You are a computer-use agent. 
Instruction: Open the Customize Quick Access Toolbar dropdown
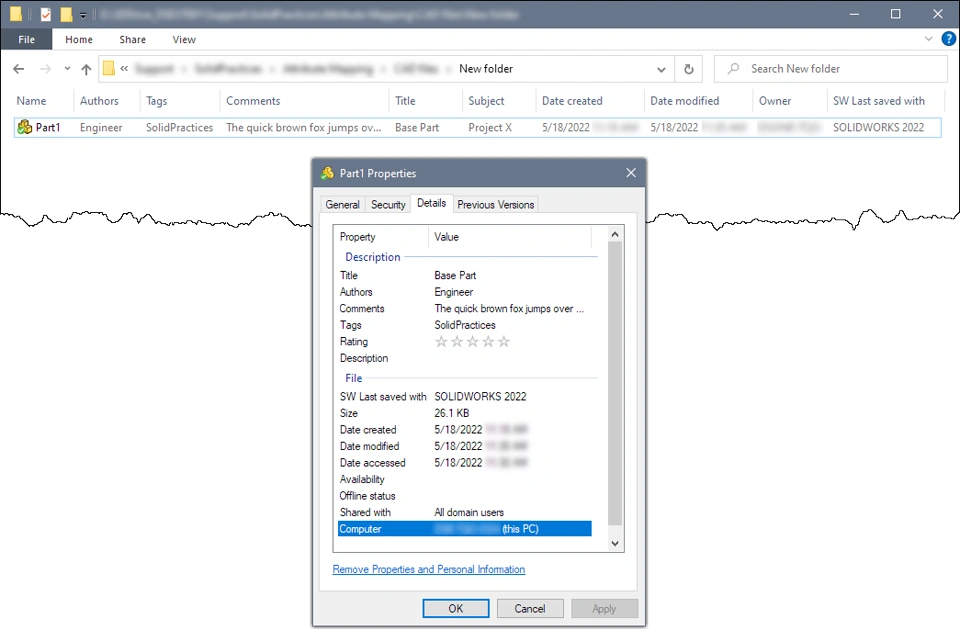pos(83,15)
